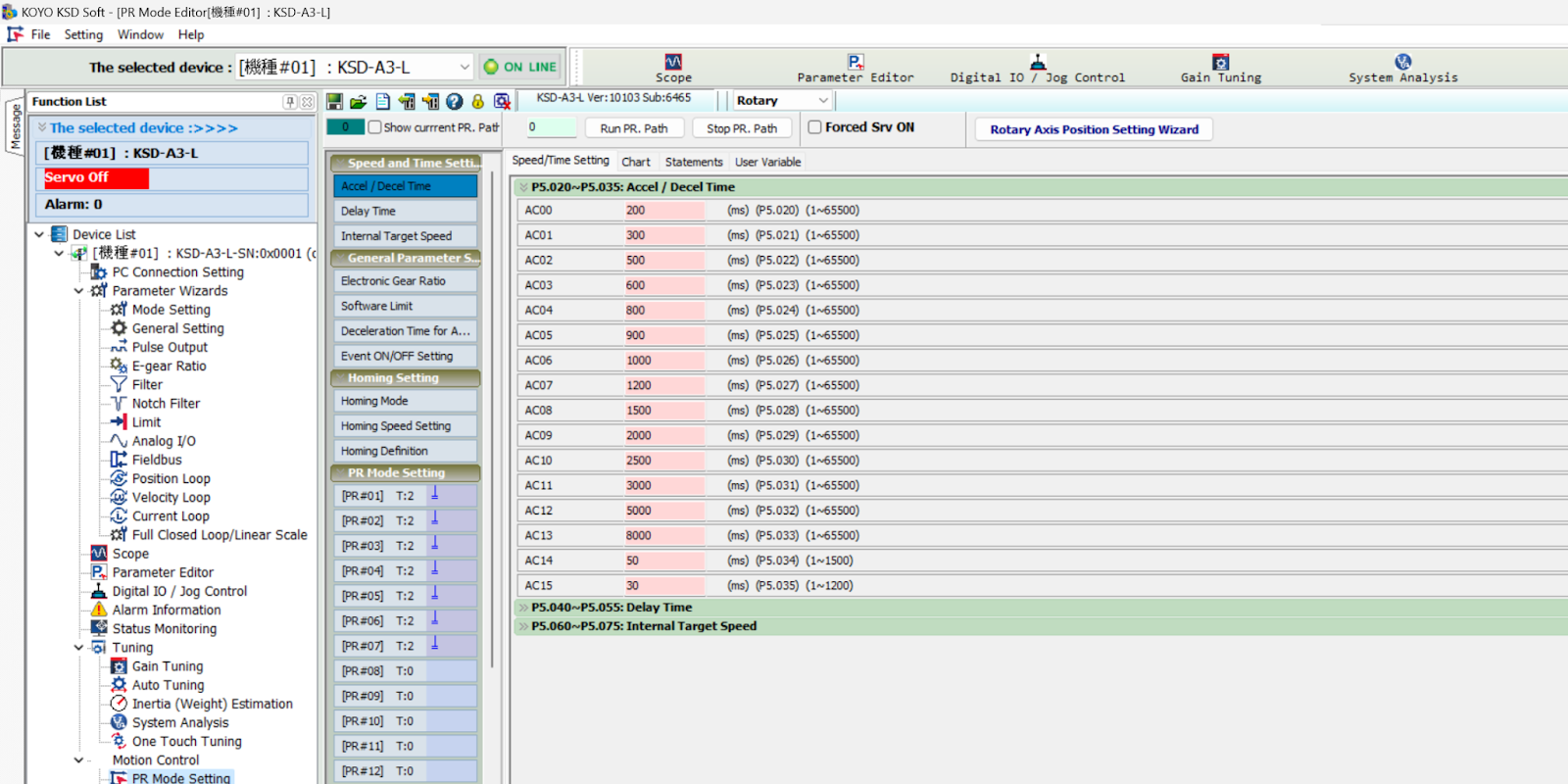Collapse the Parameter Wizards tree node
1568x784 pixels.
click(79, 291)
